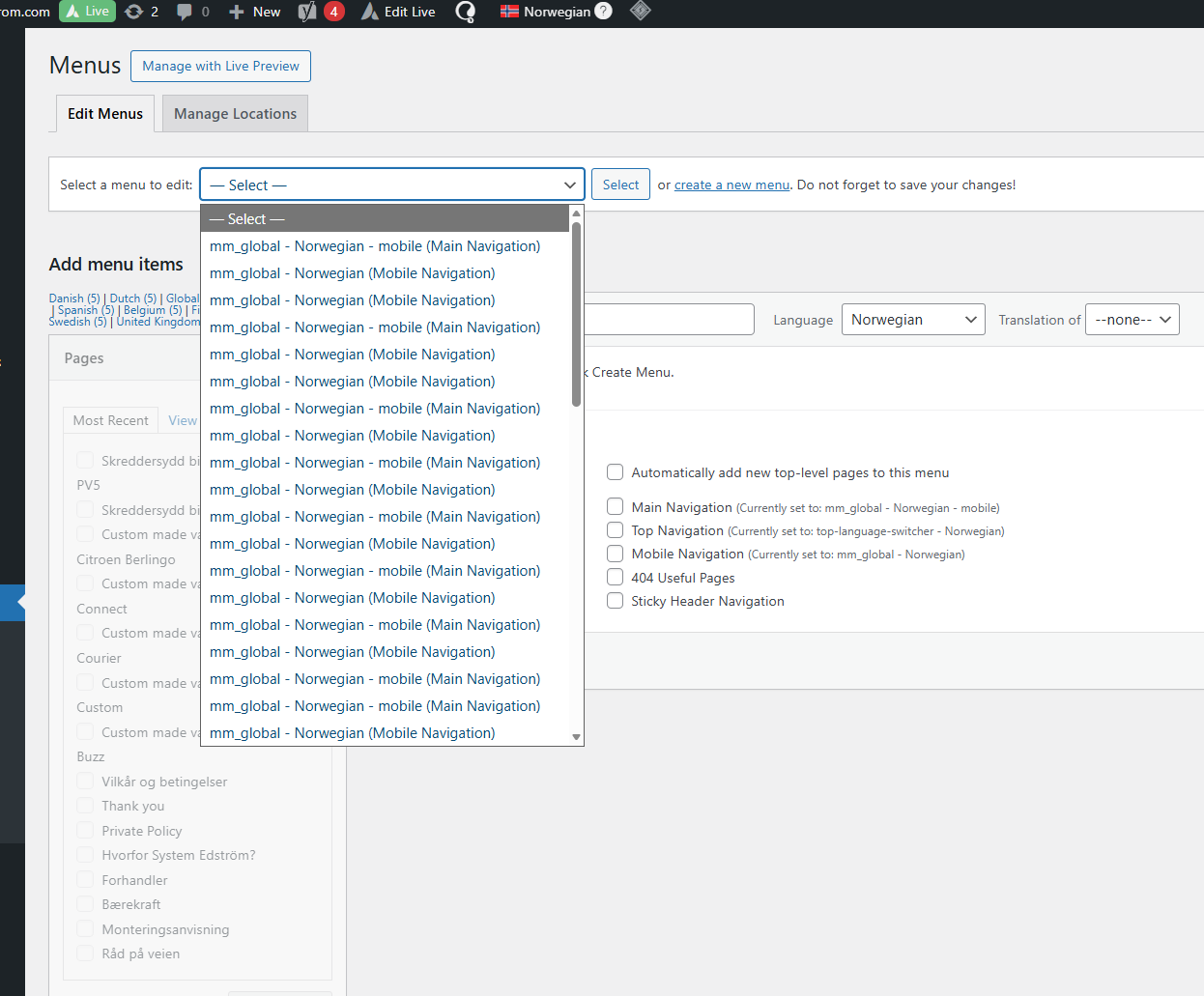Click the diamond icon in admin bar
Viewport: 1204px width, 996px height.
[x=640, y=12]
